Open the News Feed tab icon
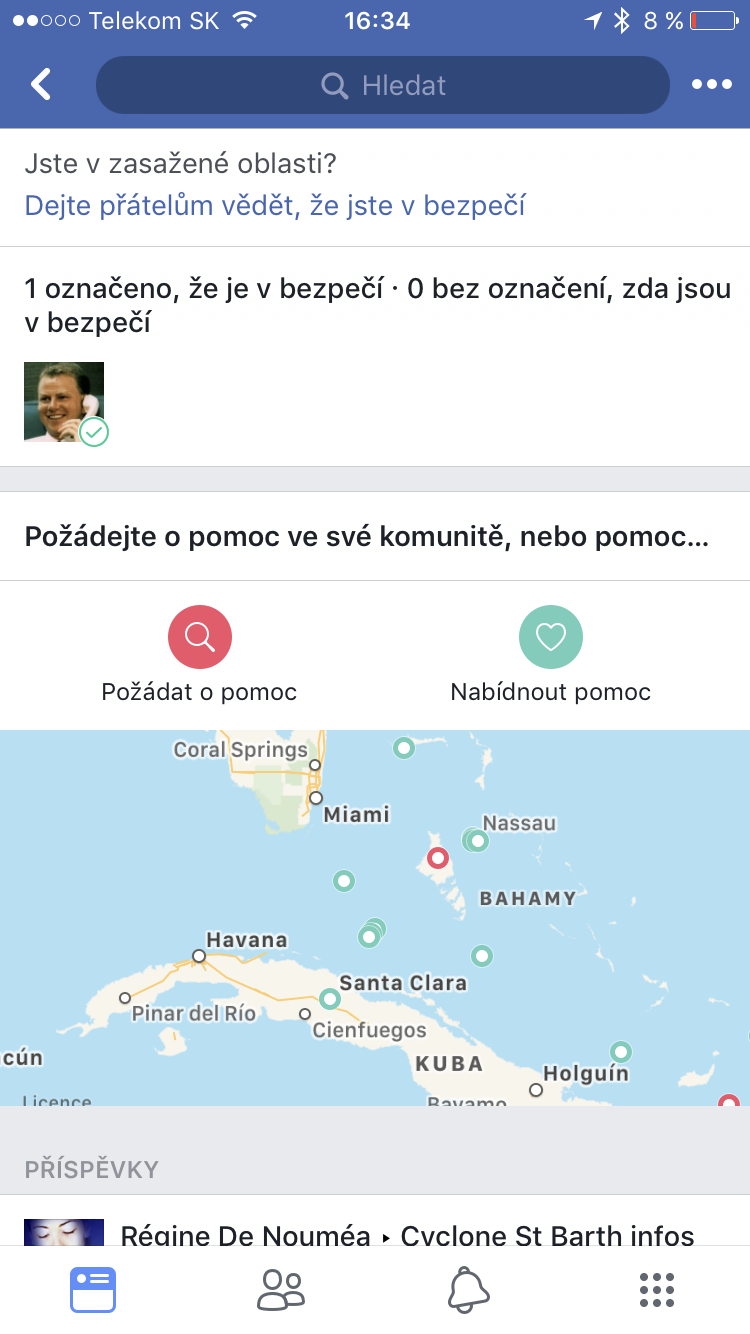The height and width of the screenshot is (1334, 750). (x=93, y=1290)
